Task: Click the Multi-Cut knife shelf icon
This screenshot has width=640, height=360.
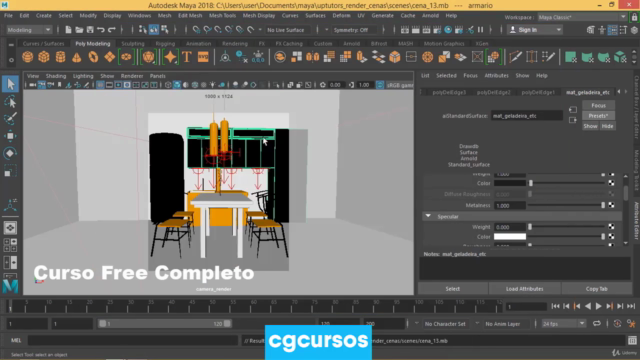Action: click(516, 57)
